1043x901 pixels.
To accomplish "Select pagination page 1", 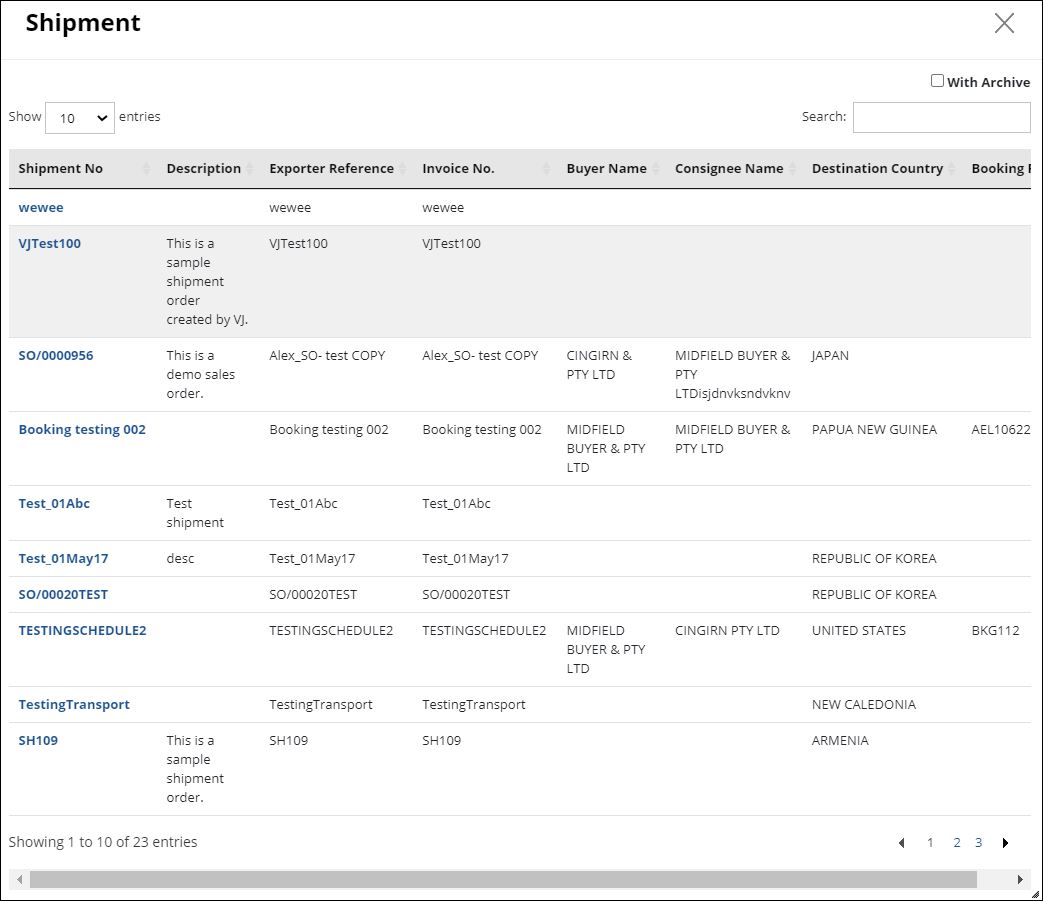I will (x=930, y=842).
